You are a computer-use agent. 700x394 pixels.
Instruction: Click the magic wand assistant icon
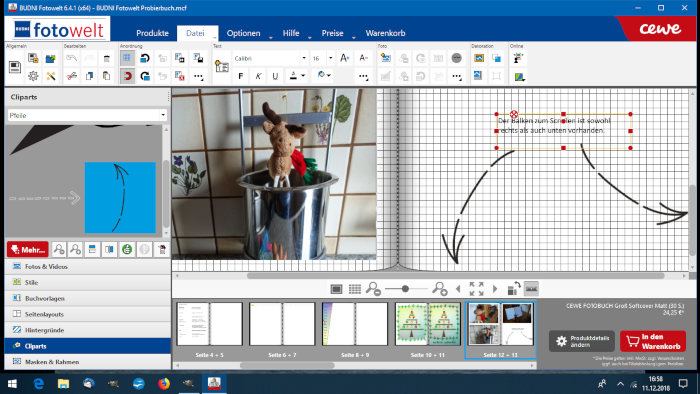click(x=51, y=76)
